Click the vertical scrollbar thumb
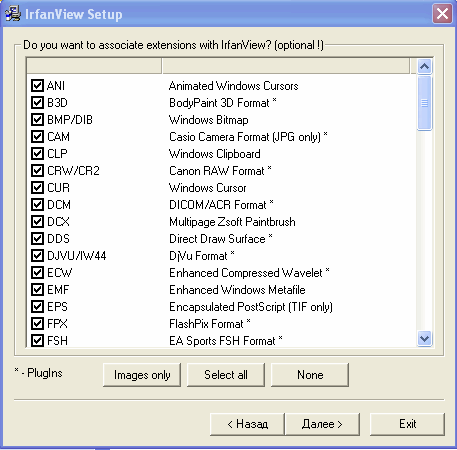 coord(424,103)
